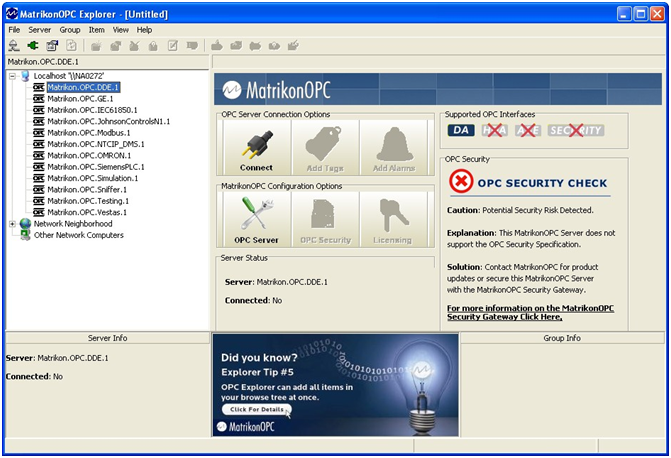Open the File menu
Screen dimensions: 671x458
pos(14,30)
